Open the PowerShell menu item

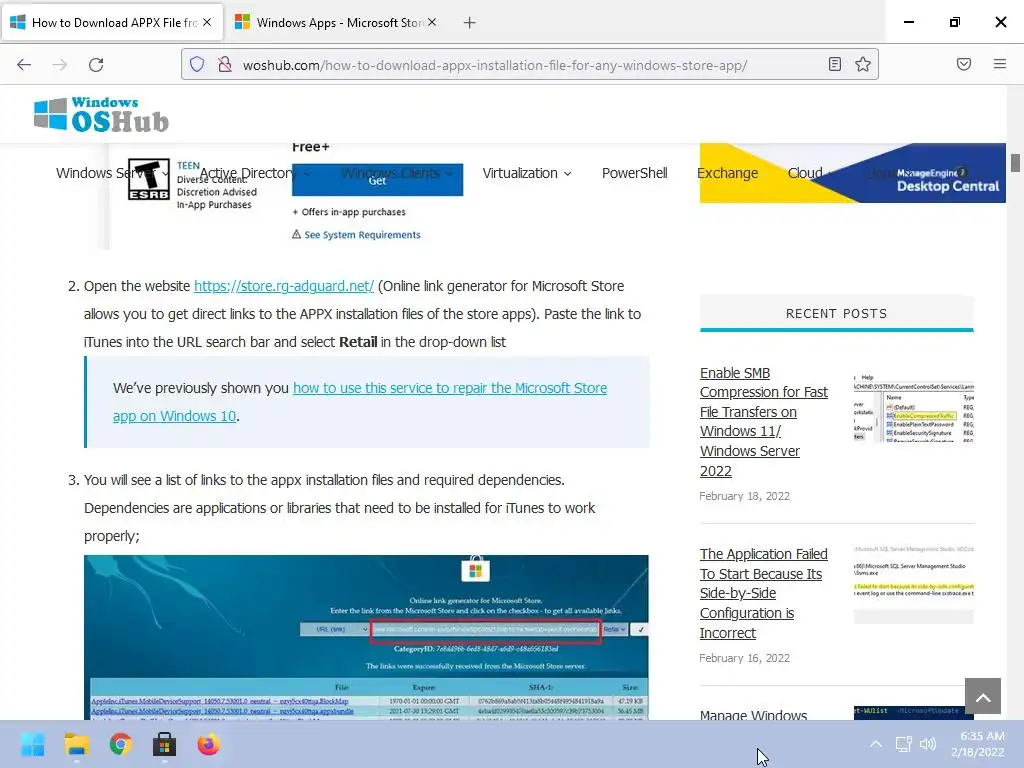point(634,173)
